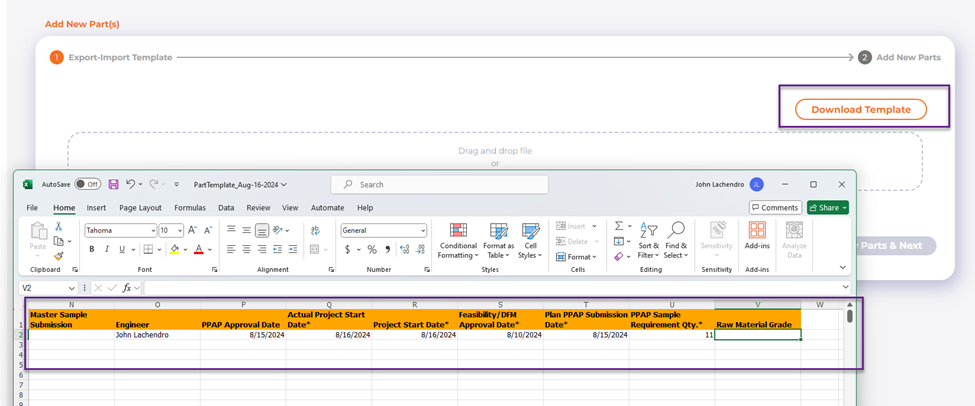975x406 pixels.
Task: Switch to the Page Layout tab
Action: tap(140, 208)
